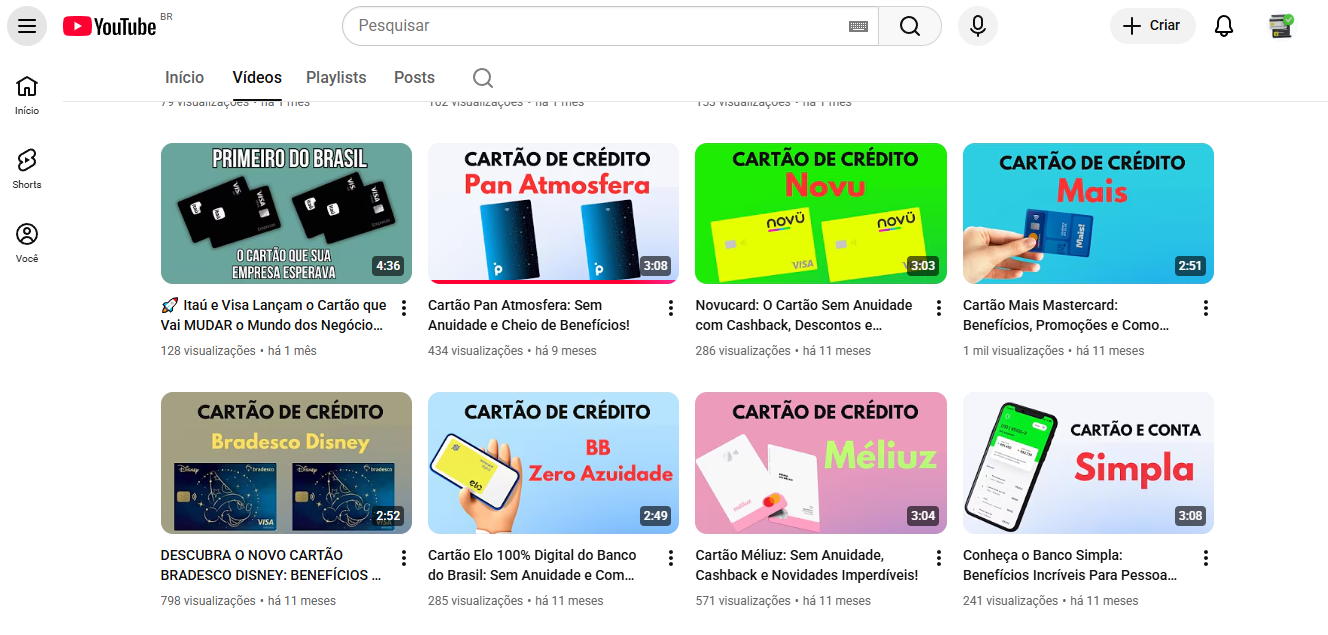Play the pink Méliuz thumbnail

click(x=821, y=463)
